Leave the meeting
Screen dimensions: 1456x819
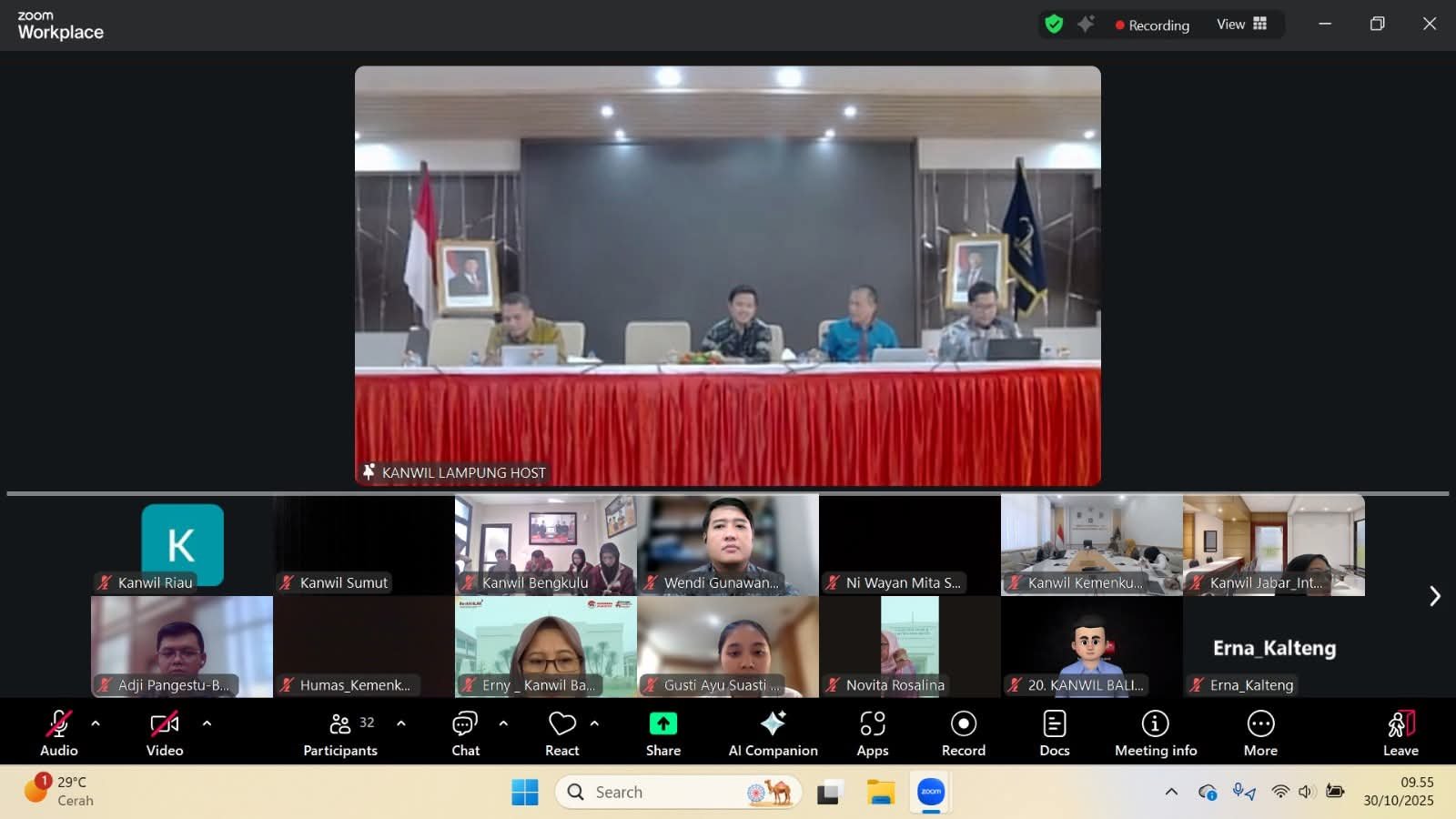coord(1400,733)
